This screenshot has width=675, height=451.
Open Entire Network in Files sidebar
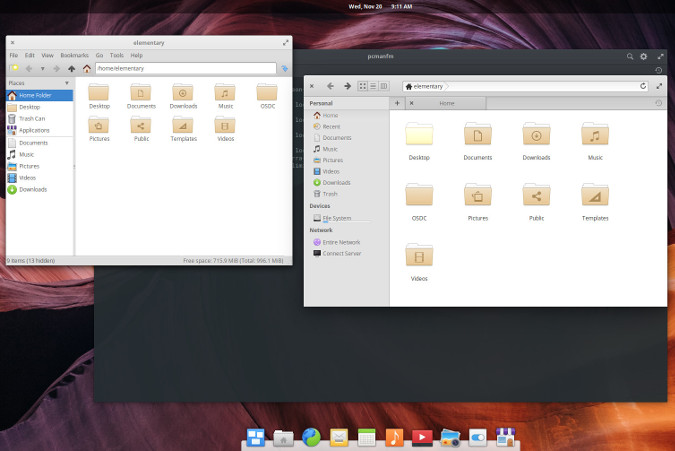click(x=341, y=242)
